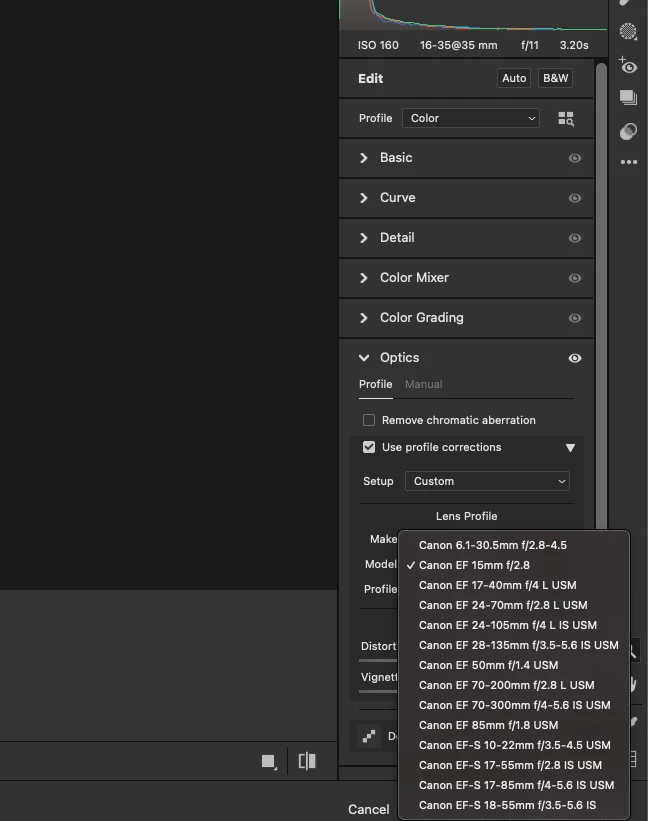Toggle before/after split view icon
Screen dimensions: 648x821
(x=307, y=761)
